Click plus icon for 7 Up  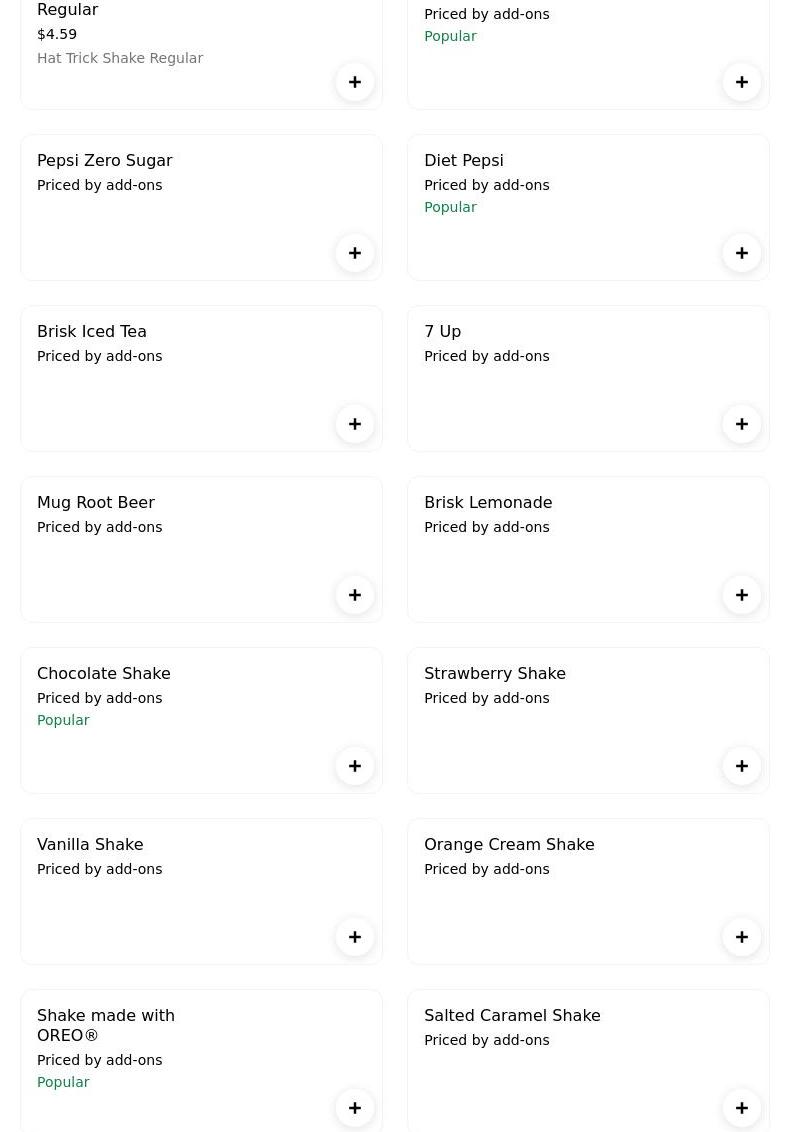point(742,424)
